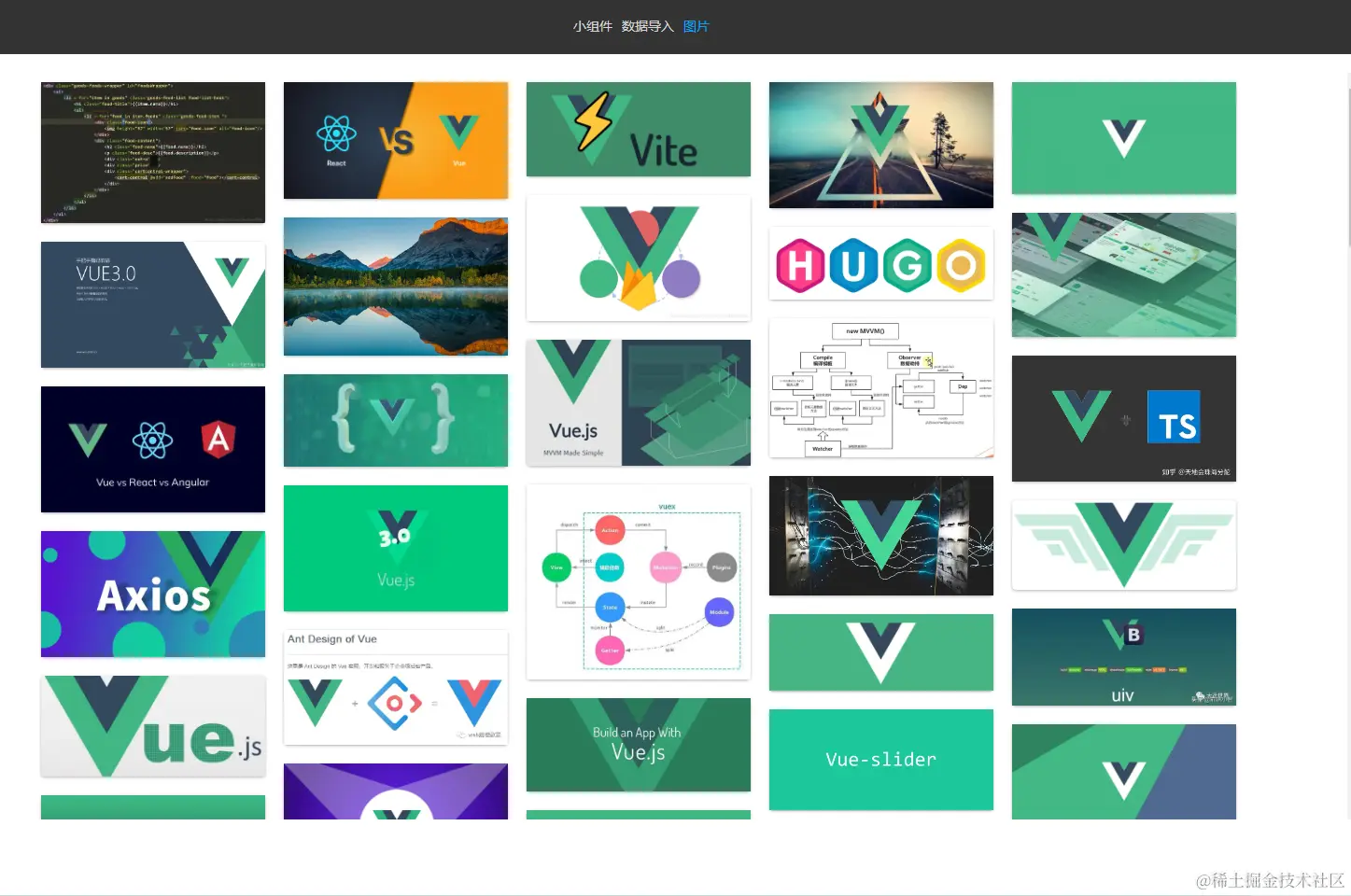Open the Vite lightning logo thumbnail
This screenshot has width=1351, height=896.
click(x=639, y=129)
